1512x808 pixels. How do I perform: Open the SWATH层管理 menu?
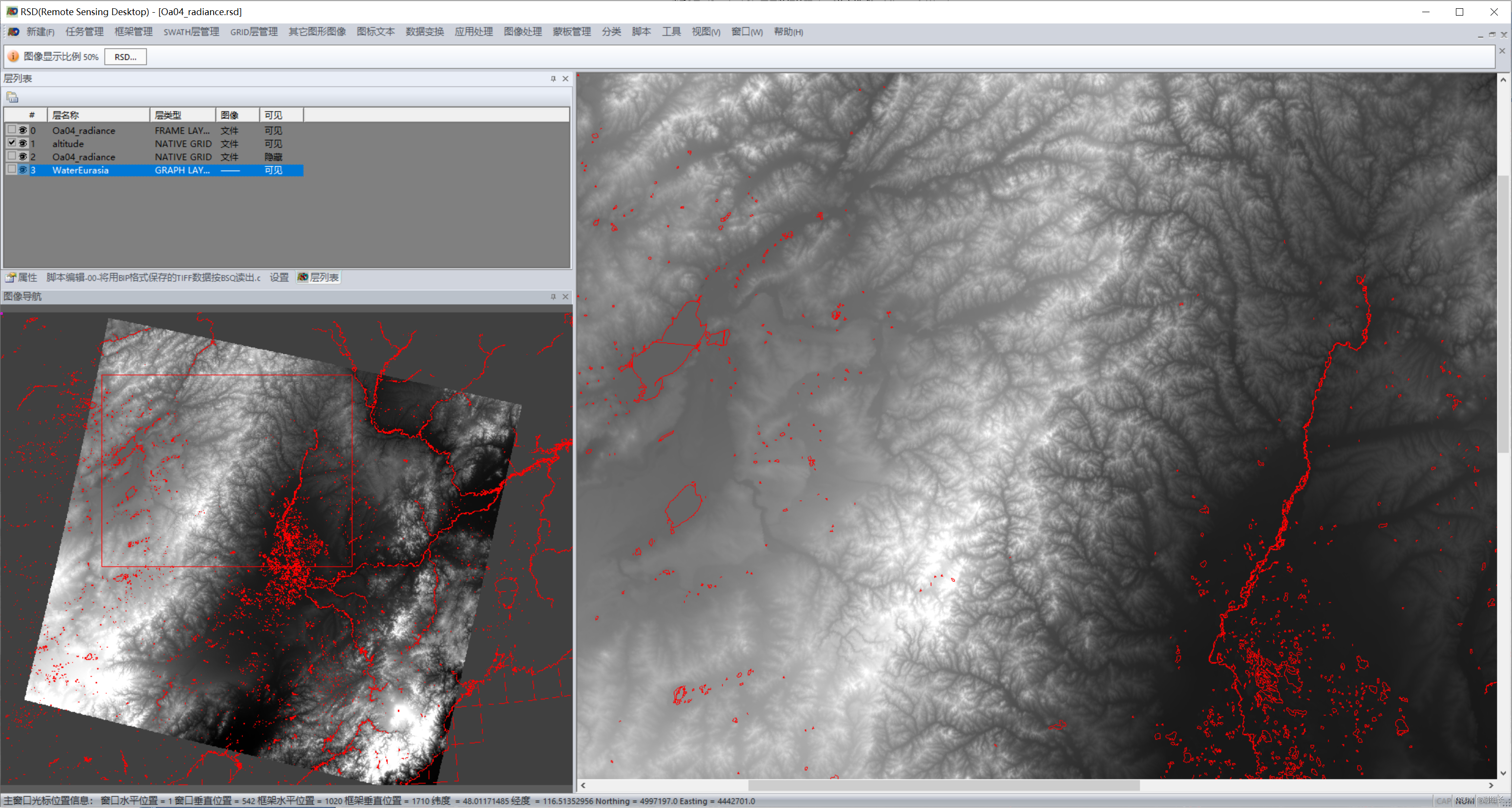click(x=191, y=32)
